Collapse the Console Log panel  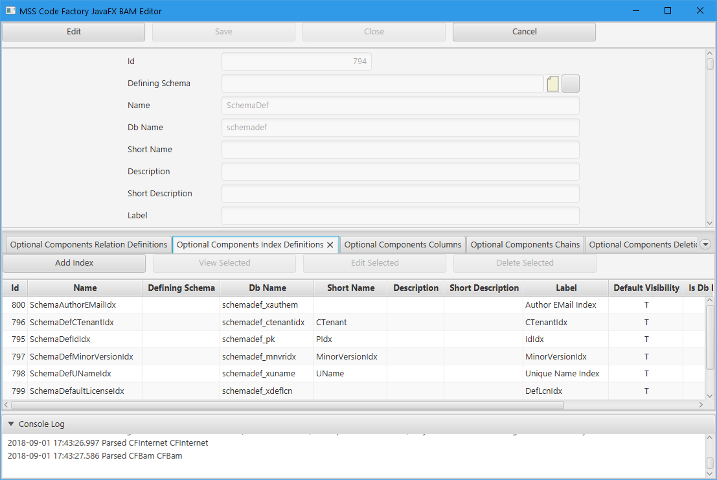click(x=11, y=424)
